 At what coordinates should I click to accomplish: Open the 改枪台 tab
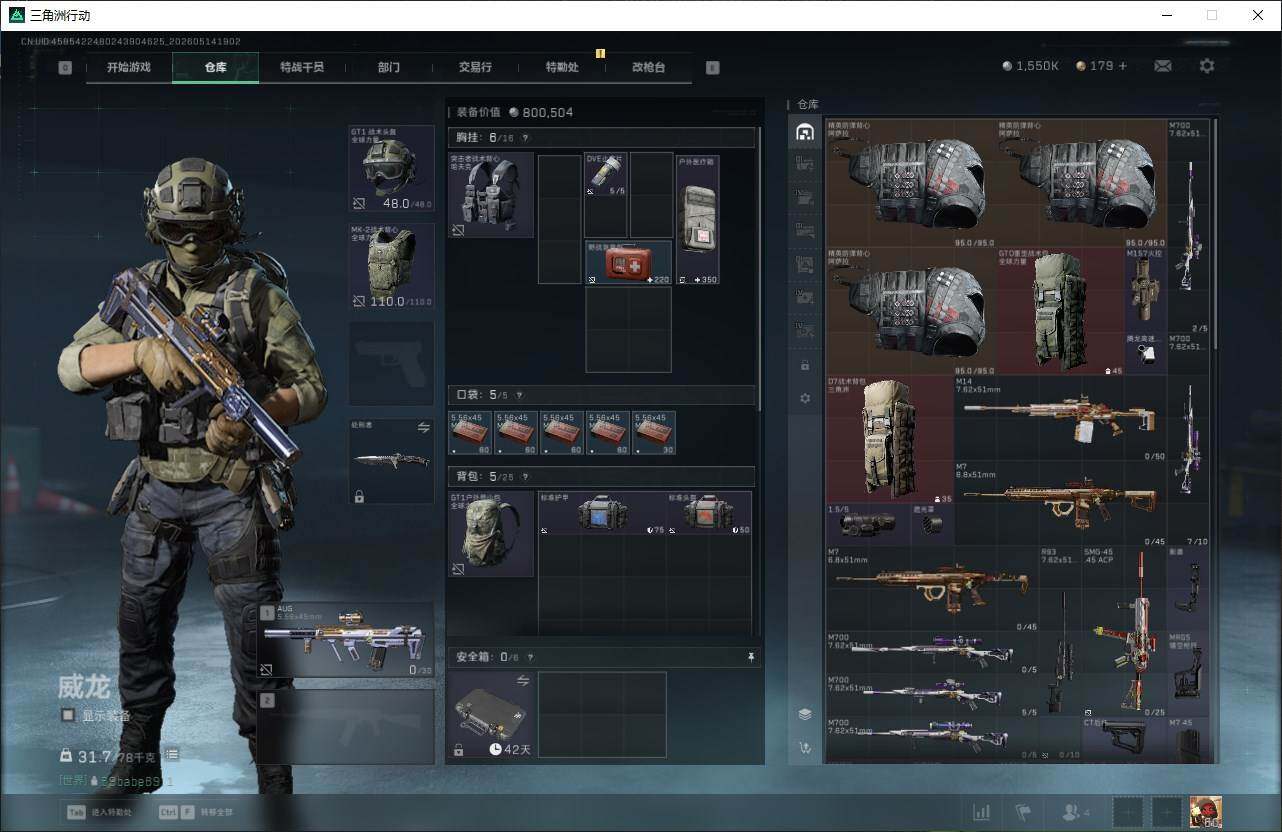648,67
